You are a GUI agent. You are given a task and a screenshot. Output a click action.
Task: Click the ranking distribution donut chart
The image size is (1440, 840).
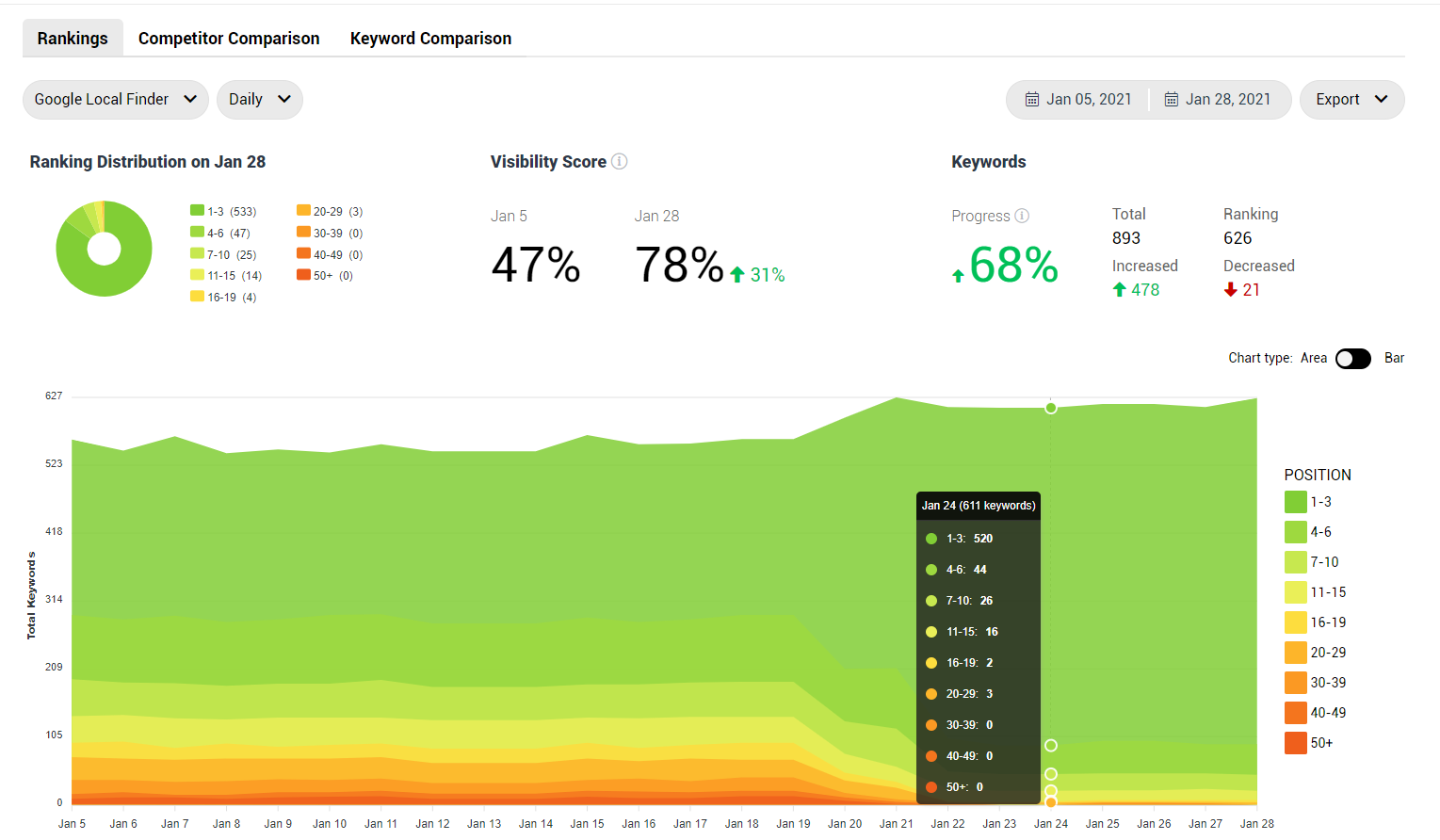pyautogui.click(x=104, y=249)
